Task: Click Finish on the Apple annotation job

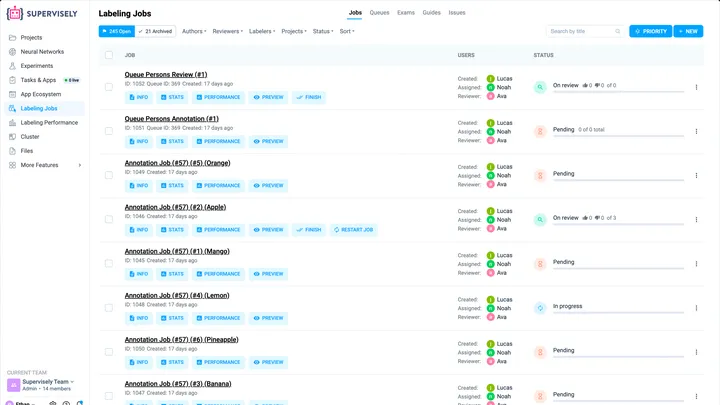Action: tap(309, 230)
